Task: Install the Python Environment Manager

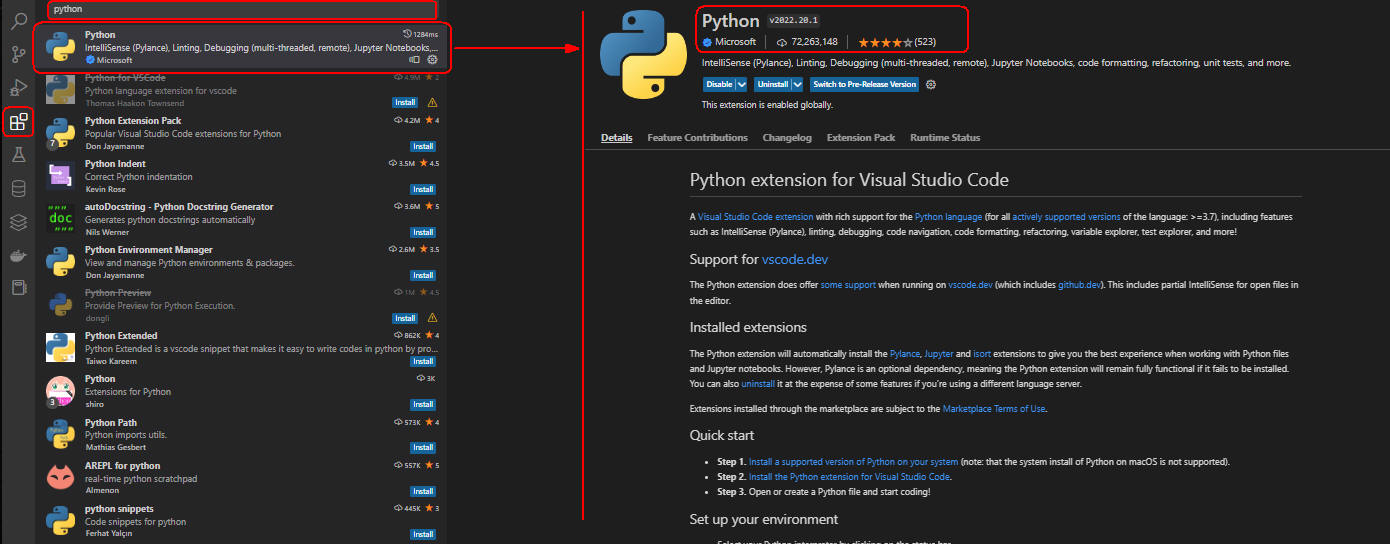Action: [x=423, y=275]
